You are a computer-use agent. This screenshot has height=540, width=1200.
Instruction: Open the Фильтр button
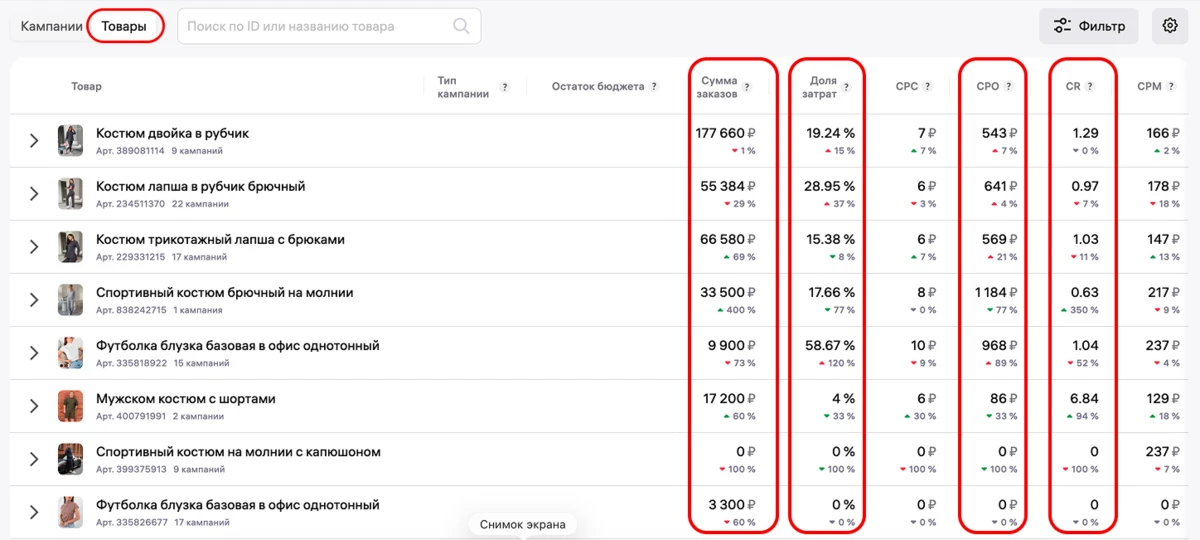(x=1089, y=26)
